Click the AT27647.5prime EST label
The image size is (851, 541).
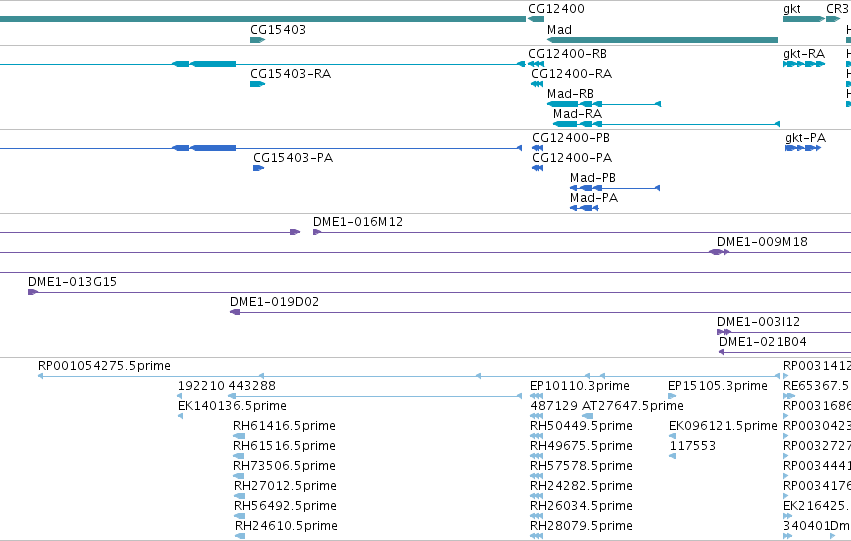[632, 406]
